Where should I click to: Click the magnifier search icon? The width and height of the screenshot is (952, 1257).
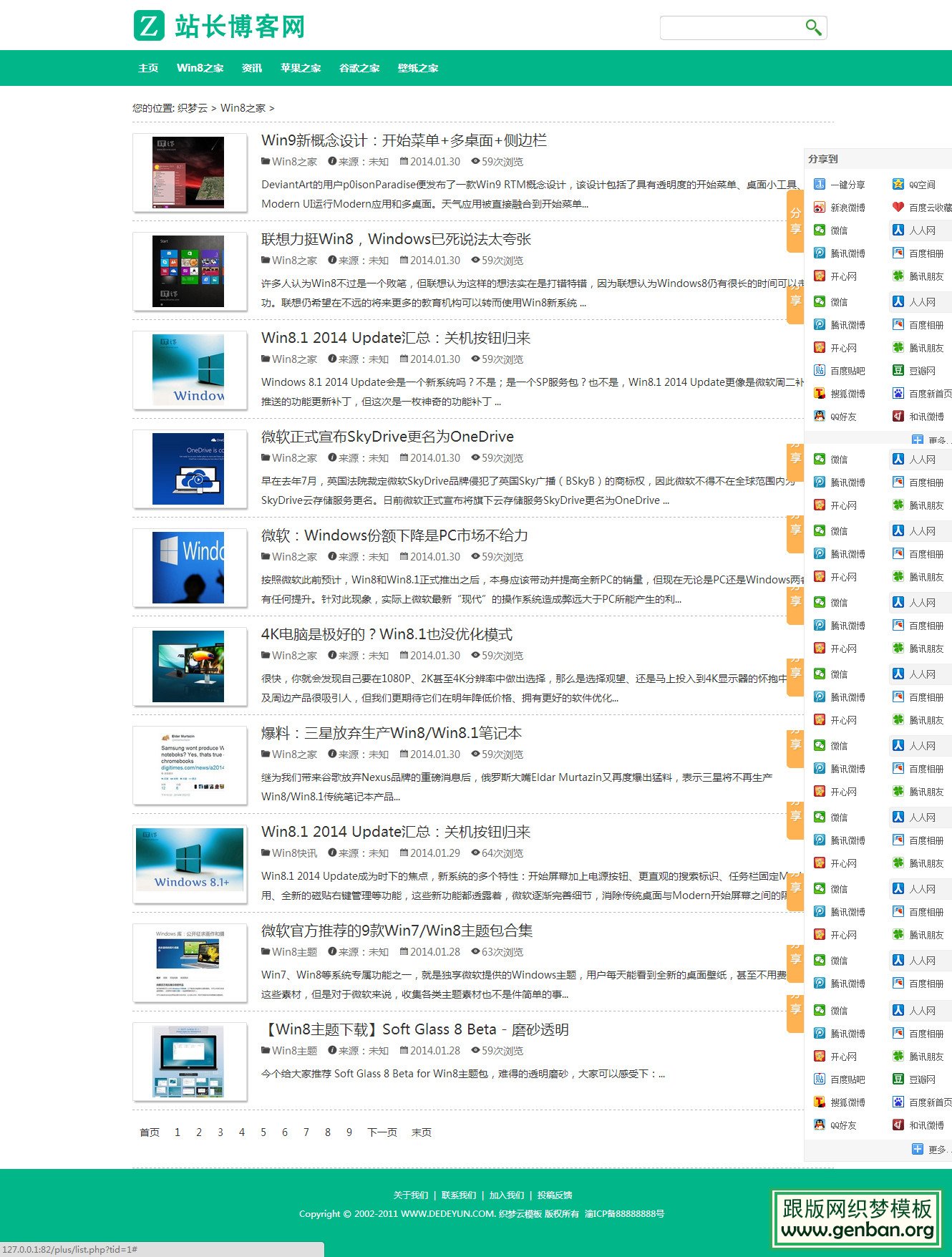coord(812,28)
